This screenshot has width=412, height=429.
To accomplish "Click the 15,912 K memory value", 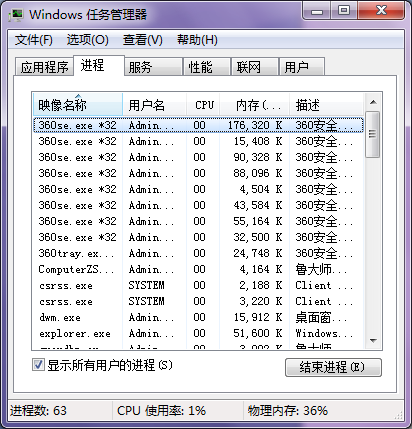I will (x=258, y=317).
